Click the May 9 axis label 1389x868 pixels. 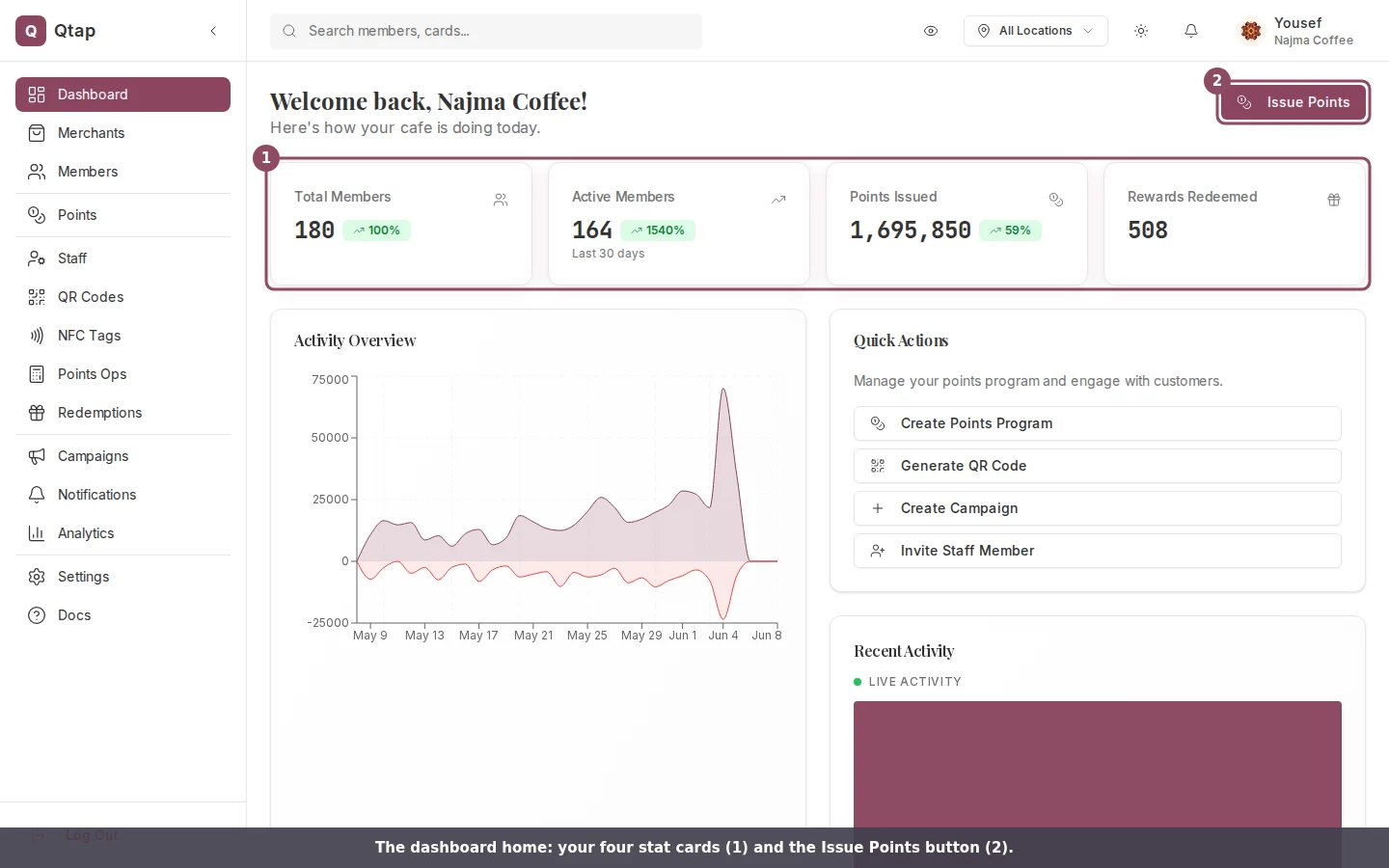pos(370,636)
